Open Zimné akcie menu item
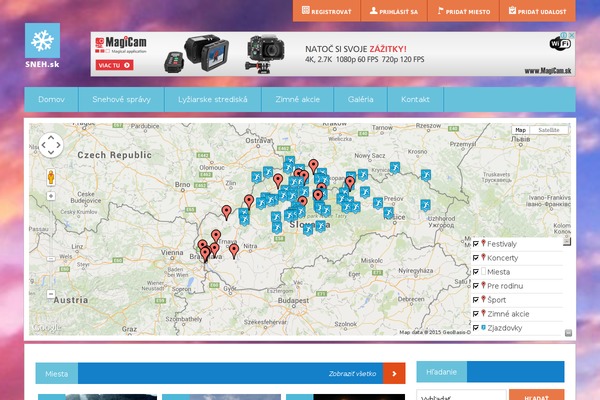This screenshot has height=400, width=600. (297, 100)
